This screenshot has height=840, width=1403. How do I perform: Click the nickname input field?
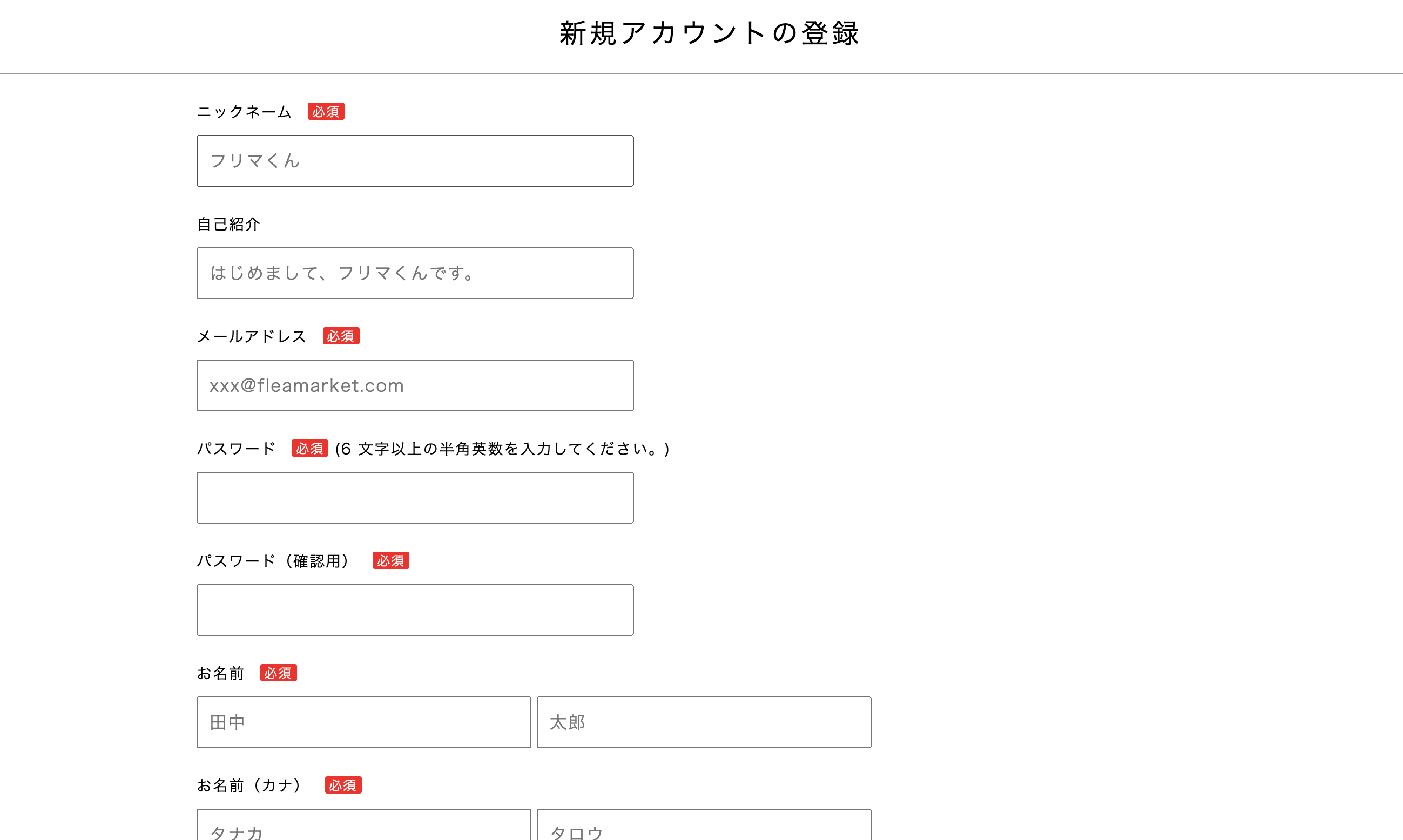414,161
